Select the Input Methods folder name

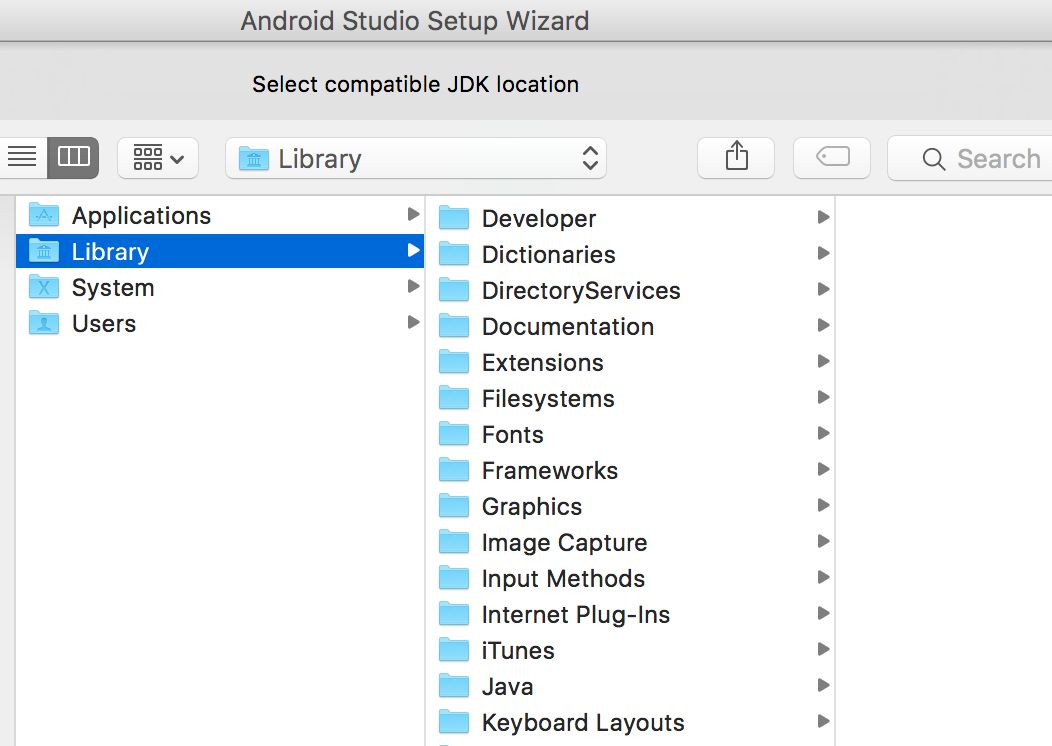tap(563, 579)
